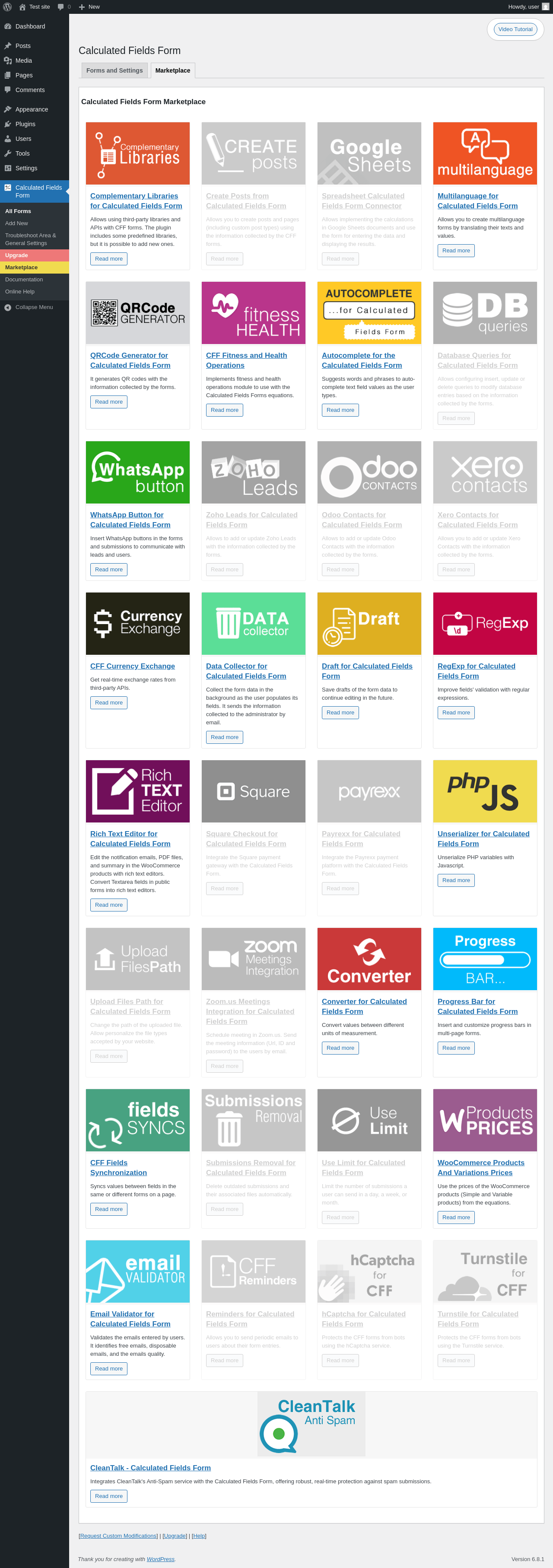The height and width of the screenshot is (1568, 553).
Task: Click the Pages icon in sidebar
Action: click(x=8, y=75)
